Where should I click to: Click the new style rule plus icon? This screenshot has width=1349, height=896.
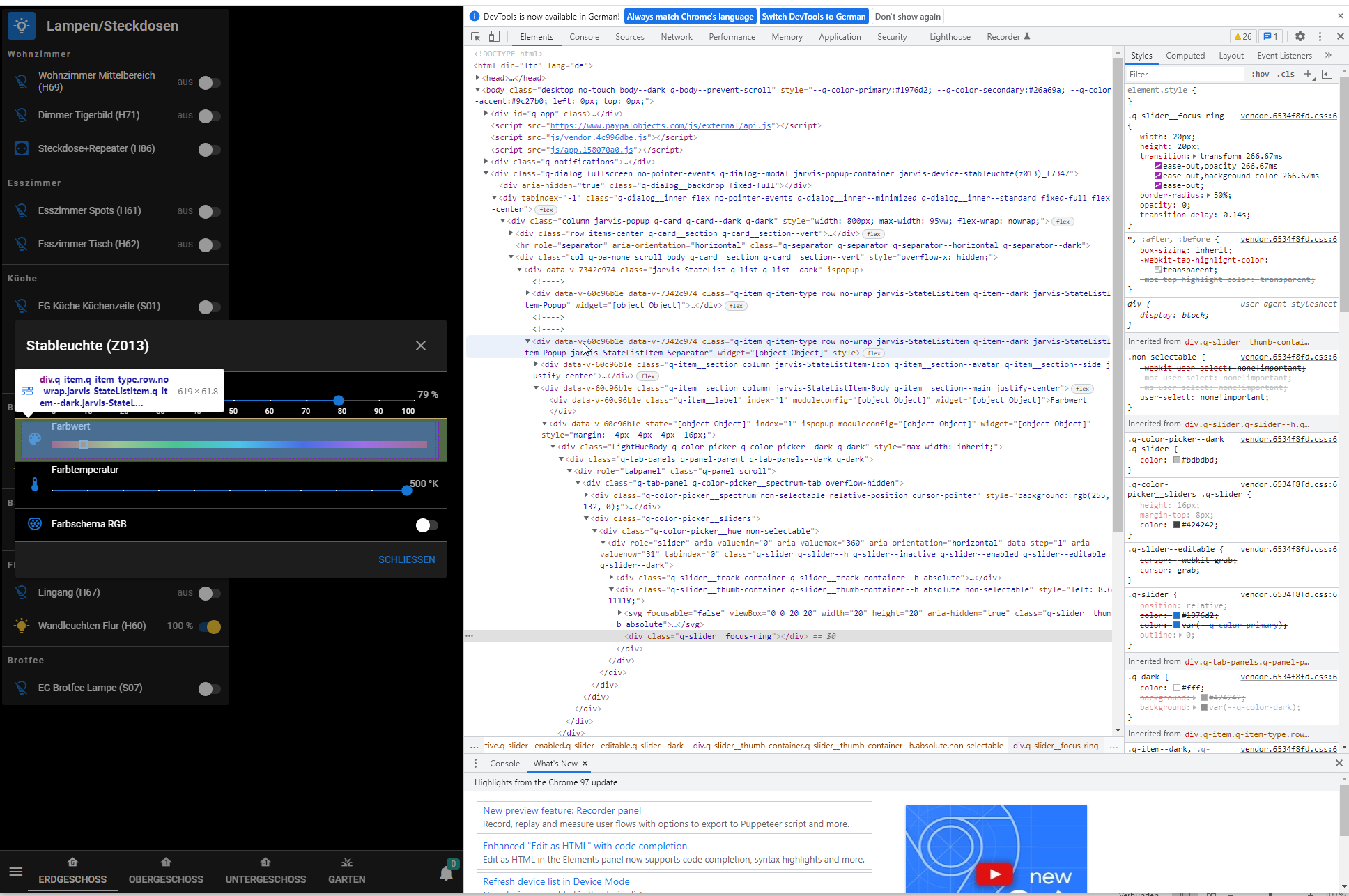click(1308, 74)
